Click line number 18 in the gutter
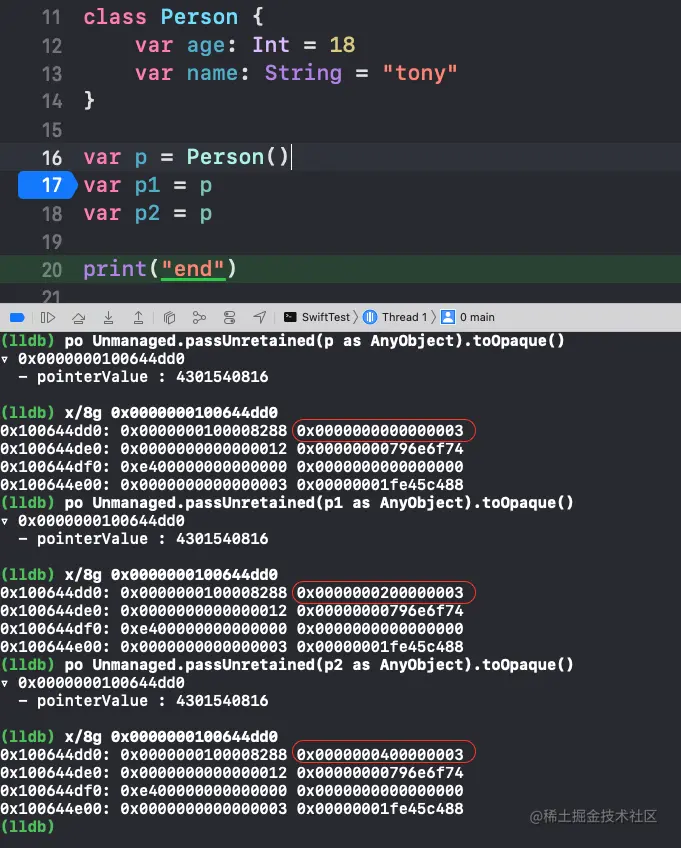 pyautogui.click(x=51, y=214)
